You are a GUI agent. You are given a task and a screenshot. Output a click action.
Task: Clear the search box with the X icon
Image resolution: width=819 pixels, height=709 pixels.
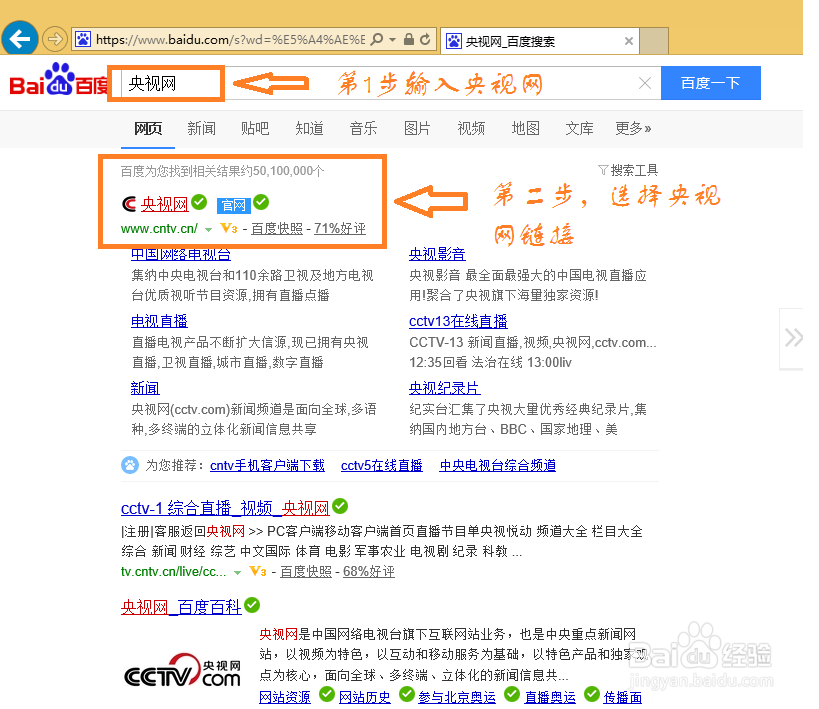coord(645,83)
